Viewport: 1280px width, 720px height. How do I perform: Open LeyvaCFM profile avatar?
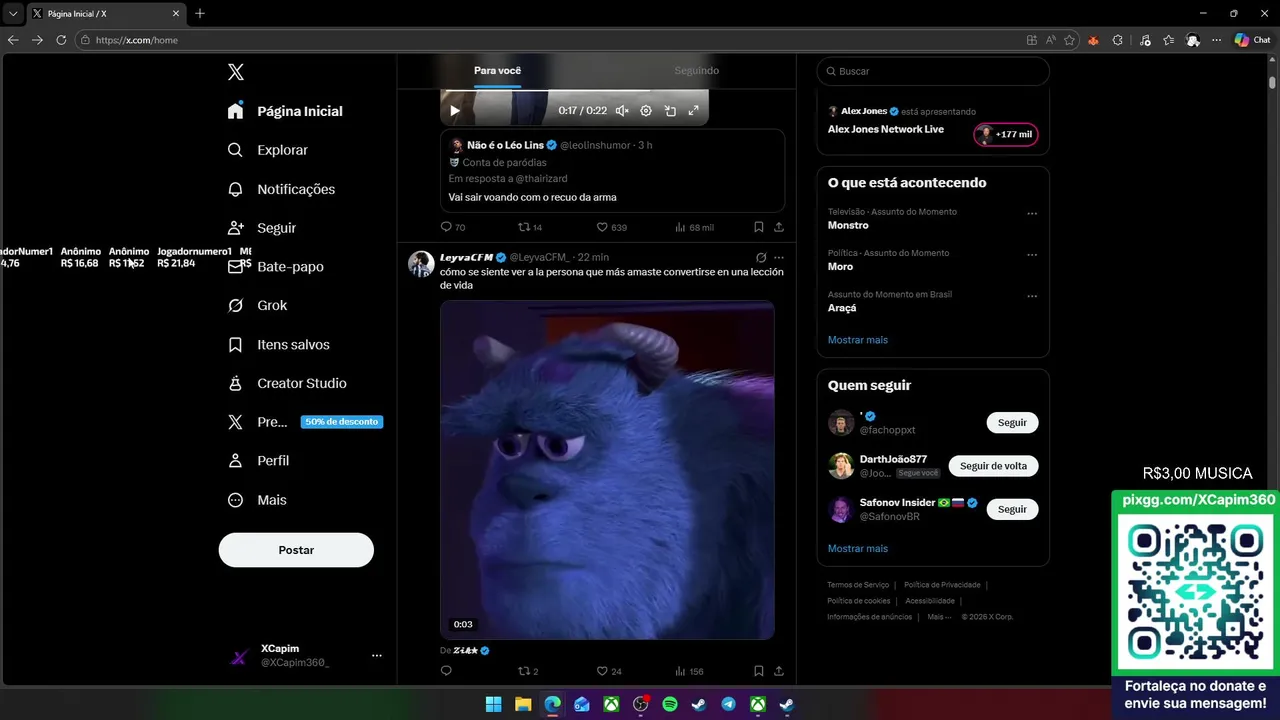(421, 264)
